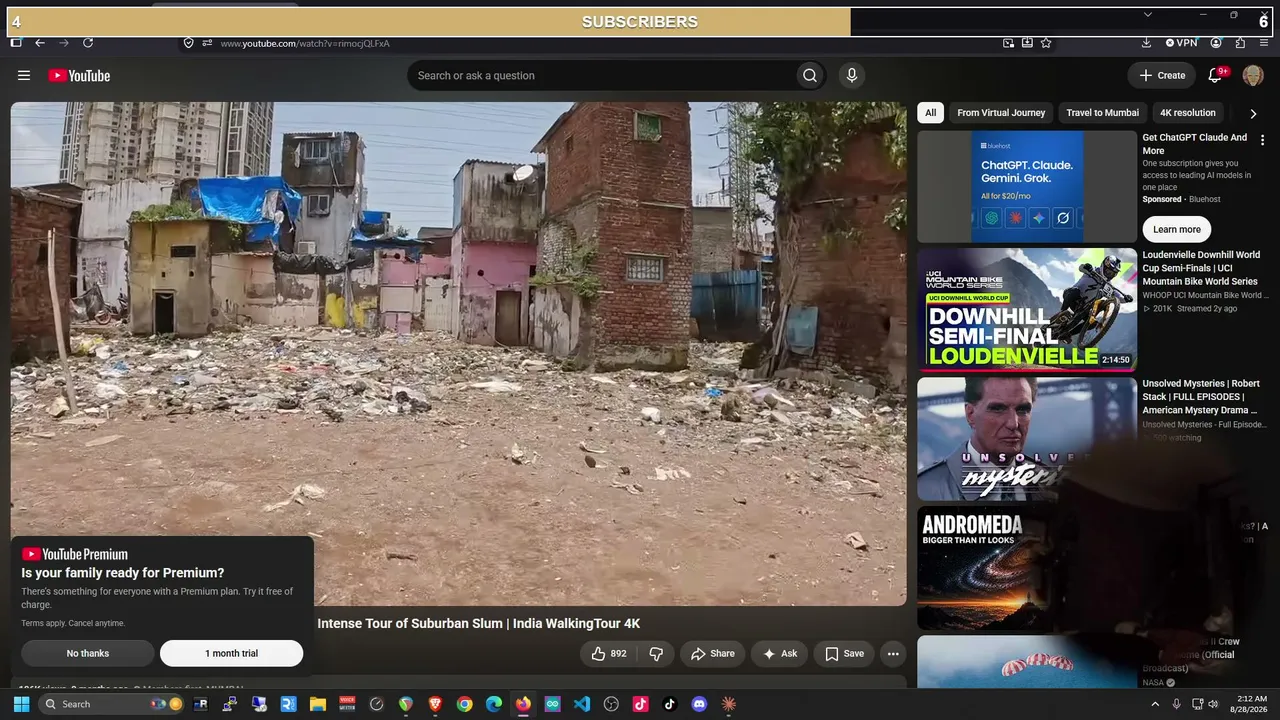Dismiss Premium offer with No thanks
Viewport: 1280px width, 720px height.
[x=88, y=654]
